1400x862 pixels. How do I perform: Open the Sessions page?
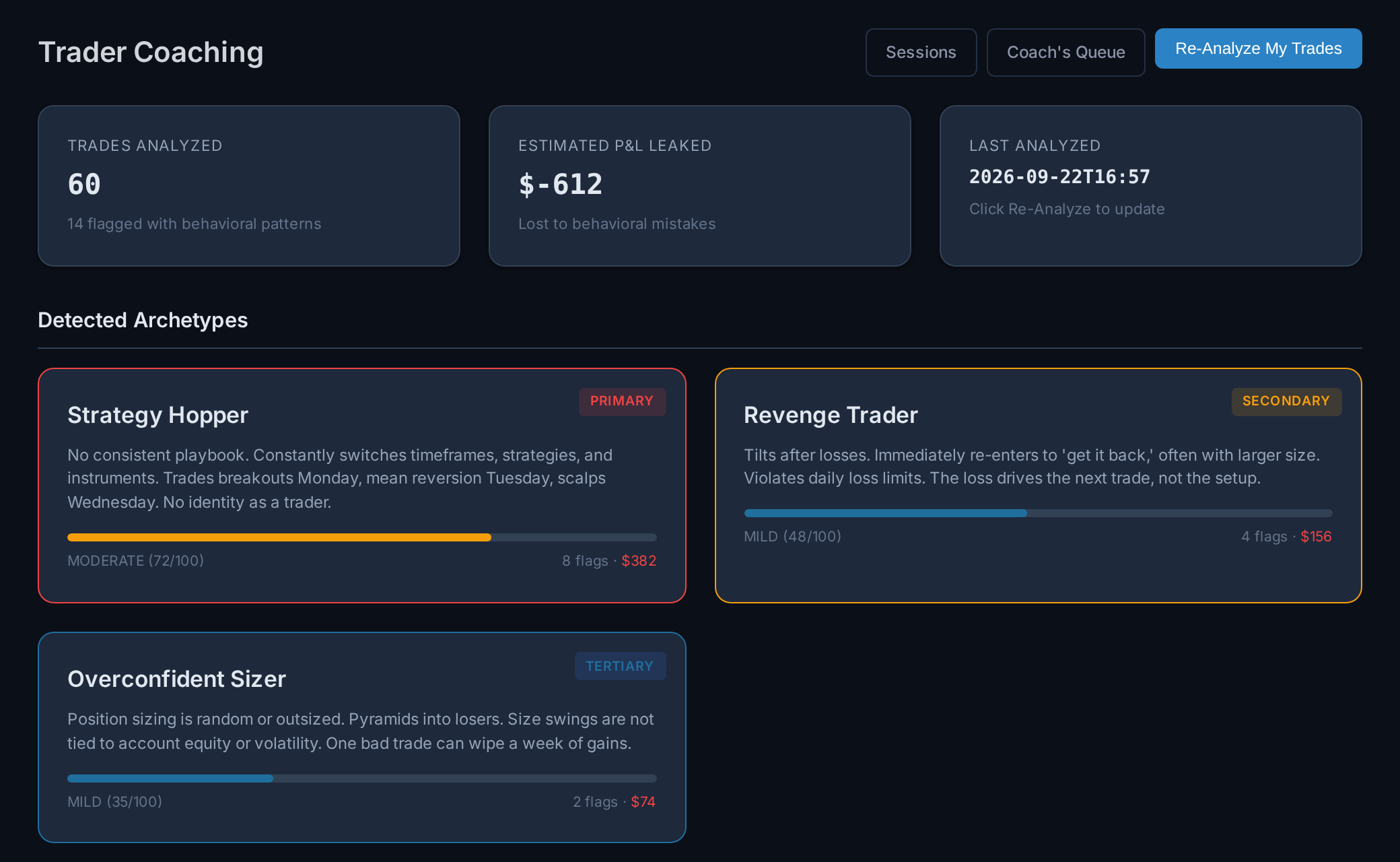tap(921, 53)
